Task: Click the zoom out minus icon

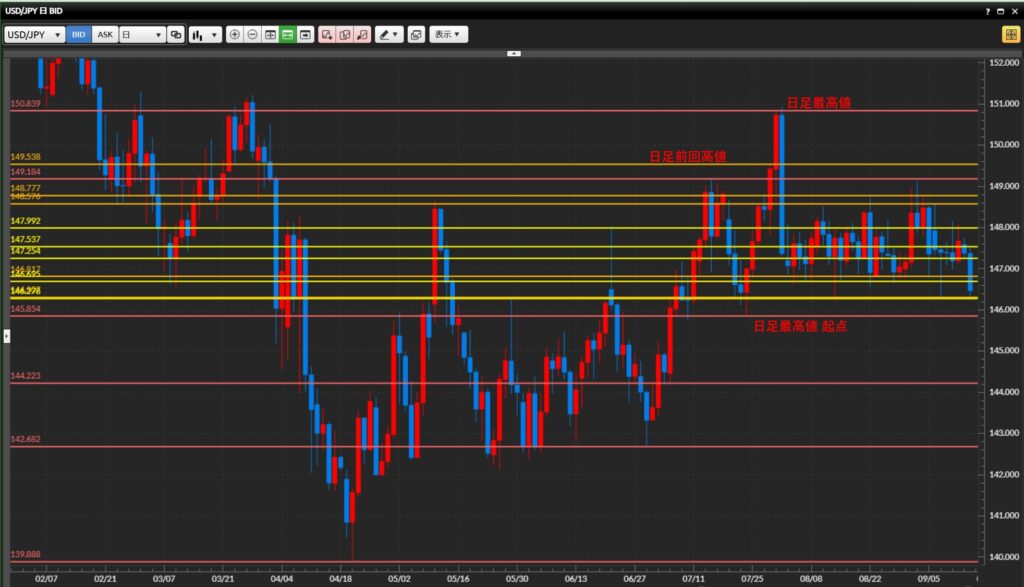Action: click(252, 35)
